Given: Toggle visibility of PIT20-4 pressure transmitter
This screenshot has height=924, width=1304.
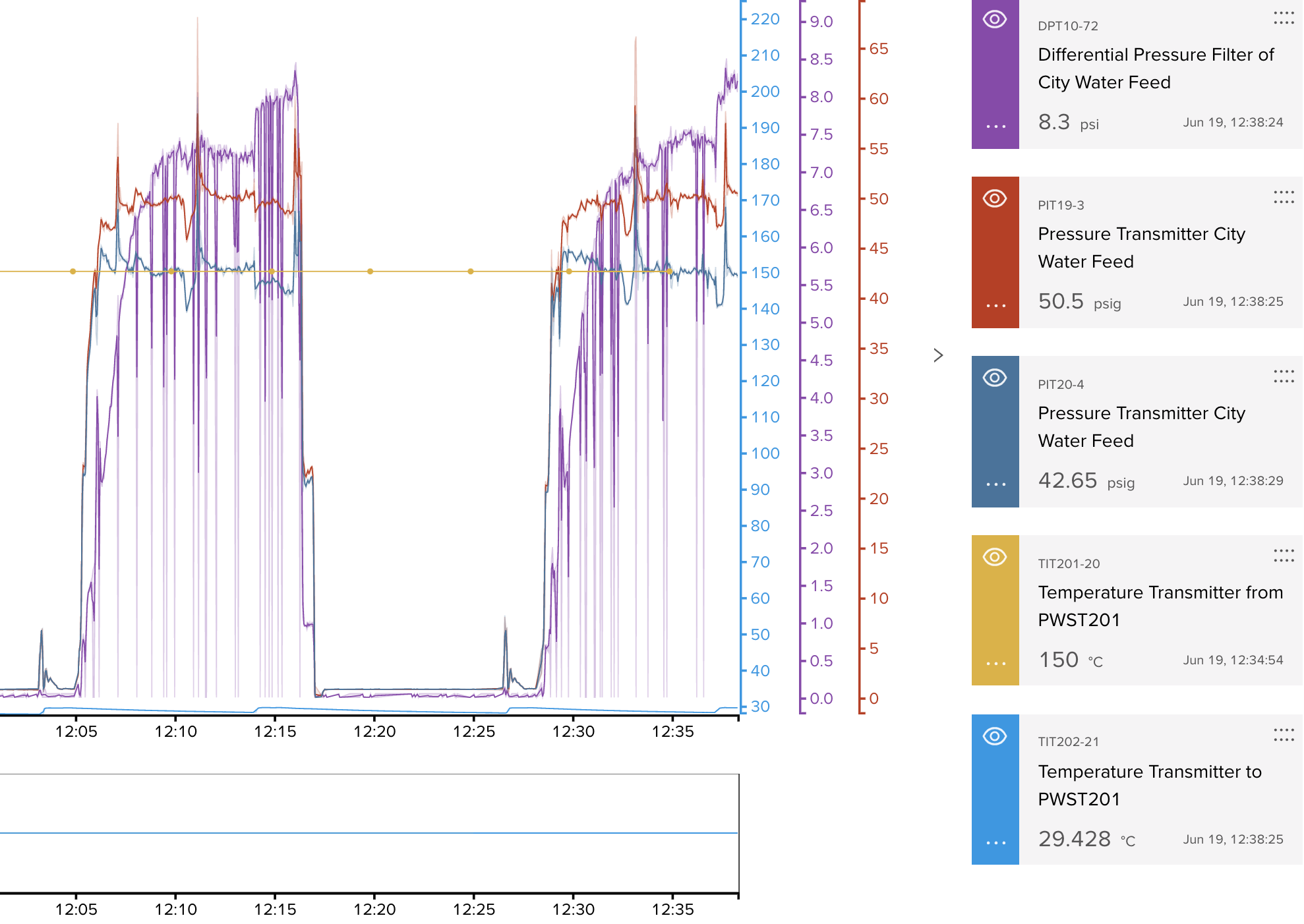Looking at the screenshot, I should [x=994, y=378].
